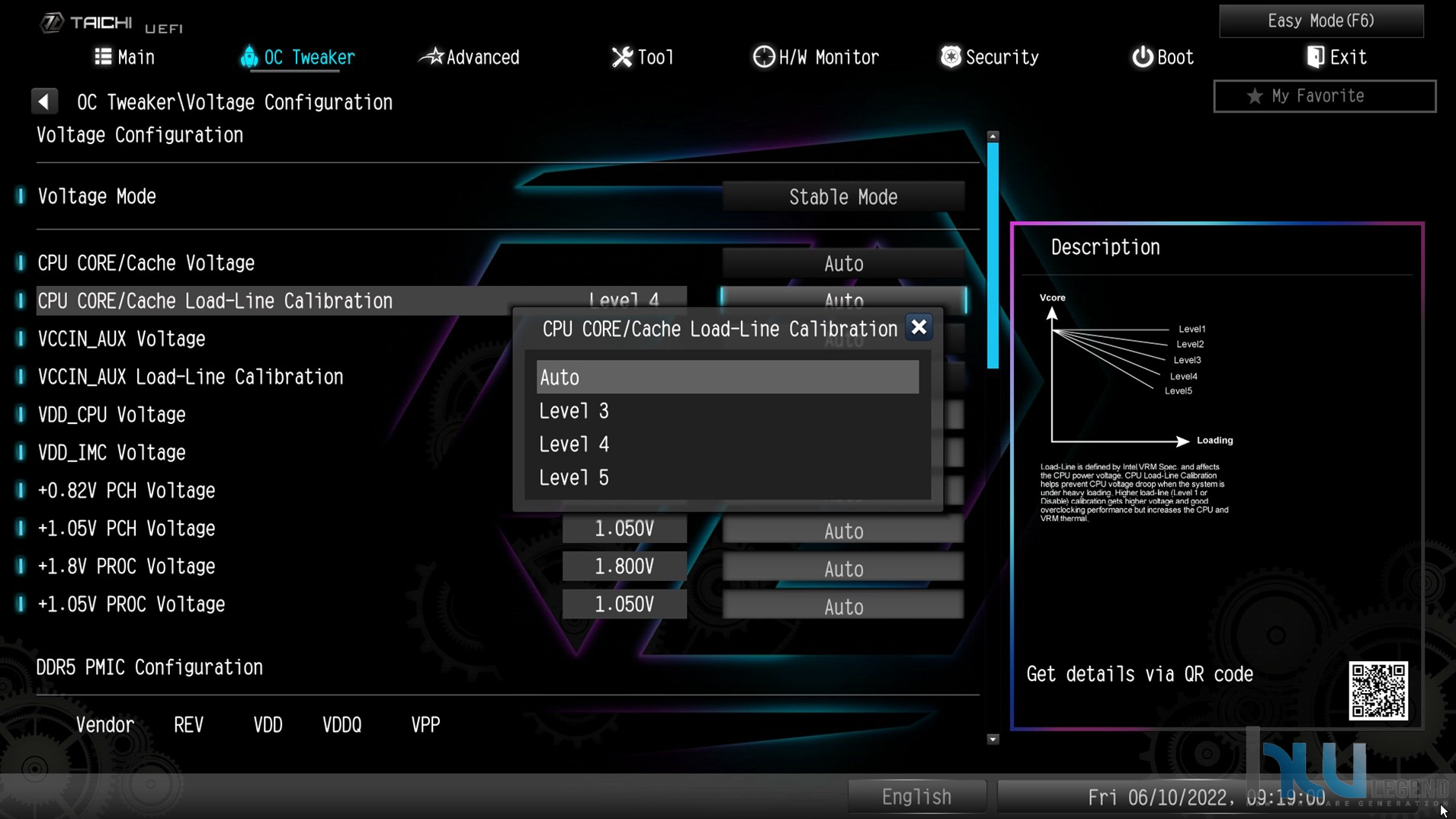Click the Vendor column header
Image resolution: width=1456 pixels, height=819 pixels.
104,724
